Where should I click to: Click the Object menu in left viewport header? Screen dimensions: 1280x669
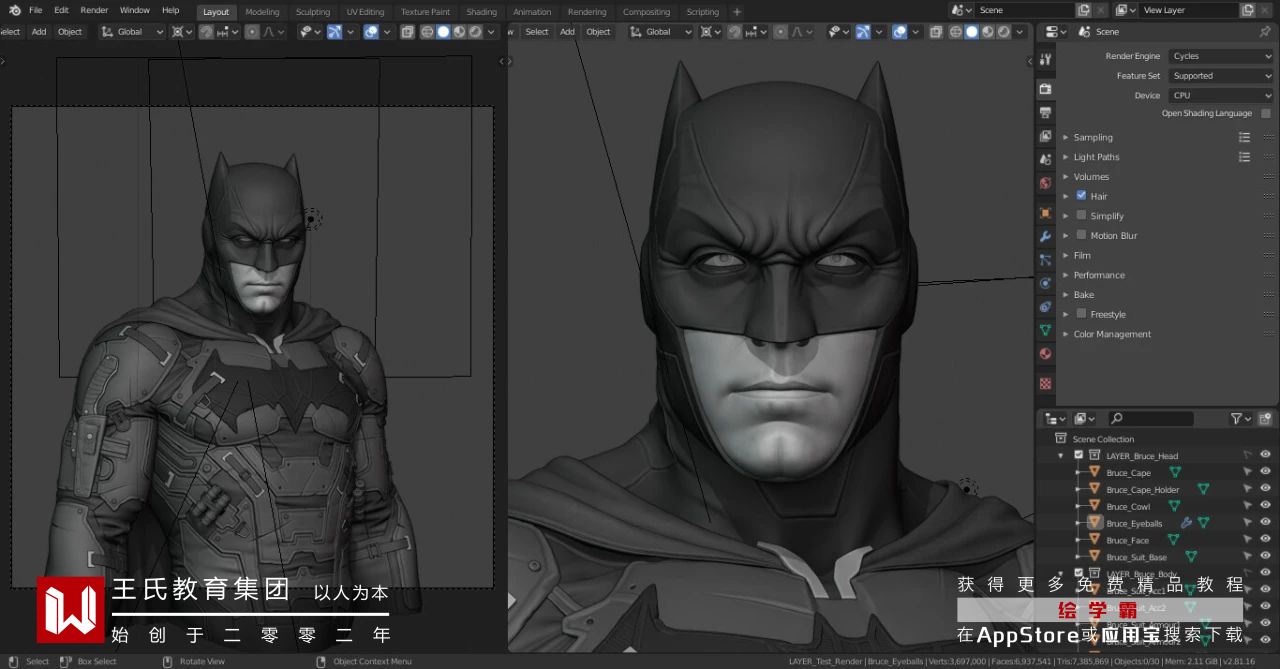pyautogui.click(x=70, y=32)
